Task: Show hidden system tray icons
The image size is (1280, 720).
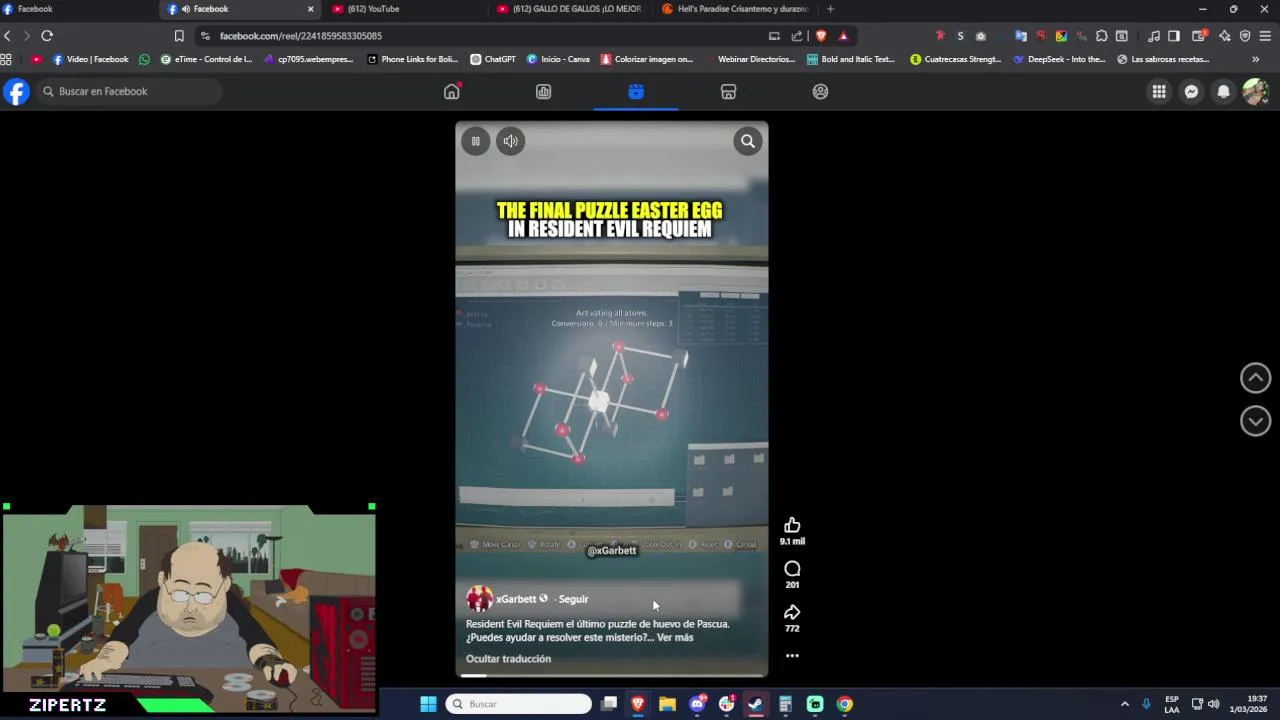Action: 1124,704
